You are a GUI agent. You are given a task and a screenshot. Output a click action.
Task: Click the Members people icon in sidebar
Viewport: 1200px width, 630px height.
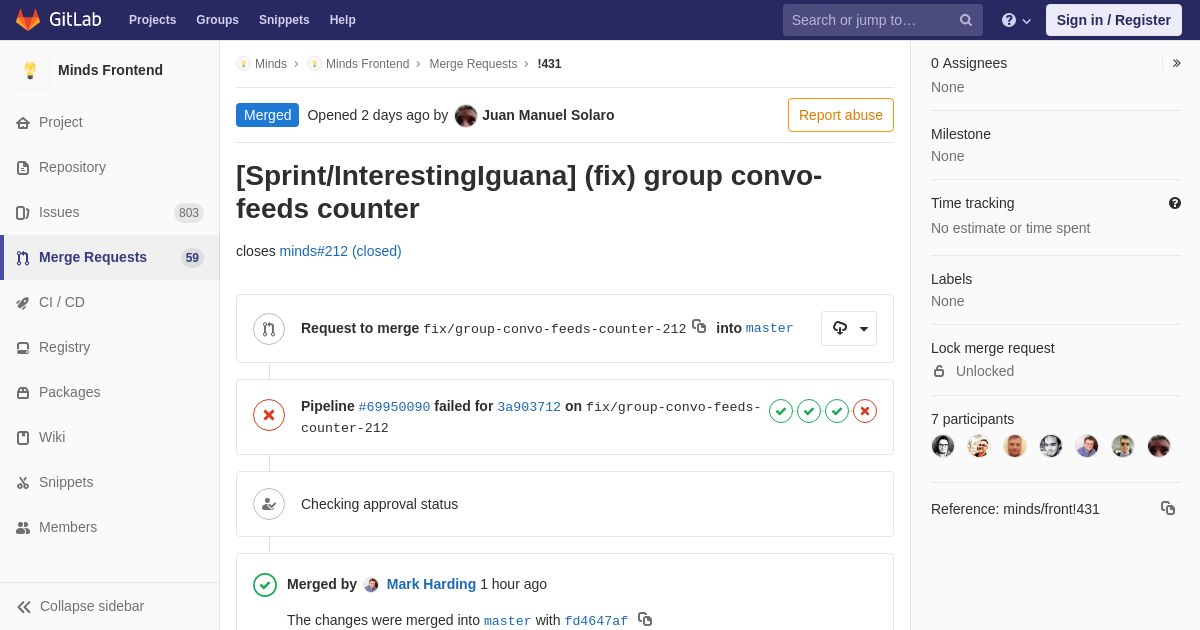pos(23,528)
